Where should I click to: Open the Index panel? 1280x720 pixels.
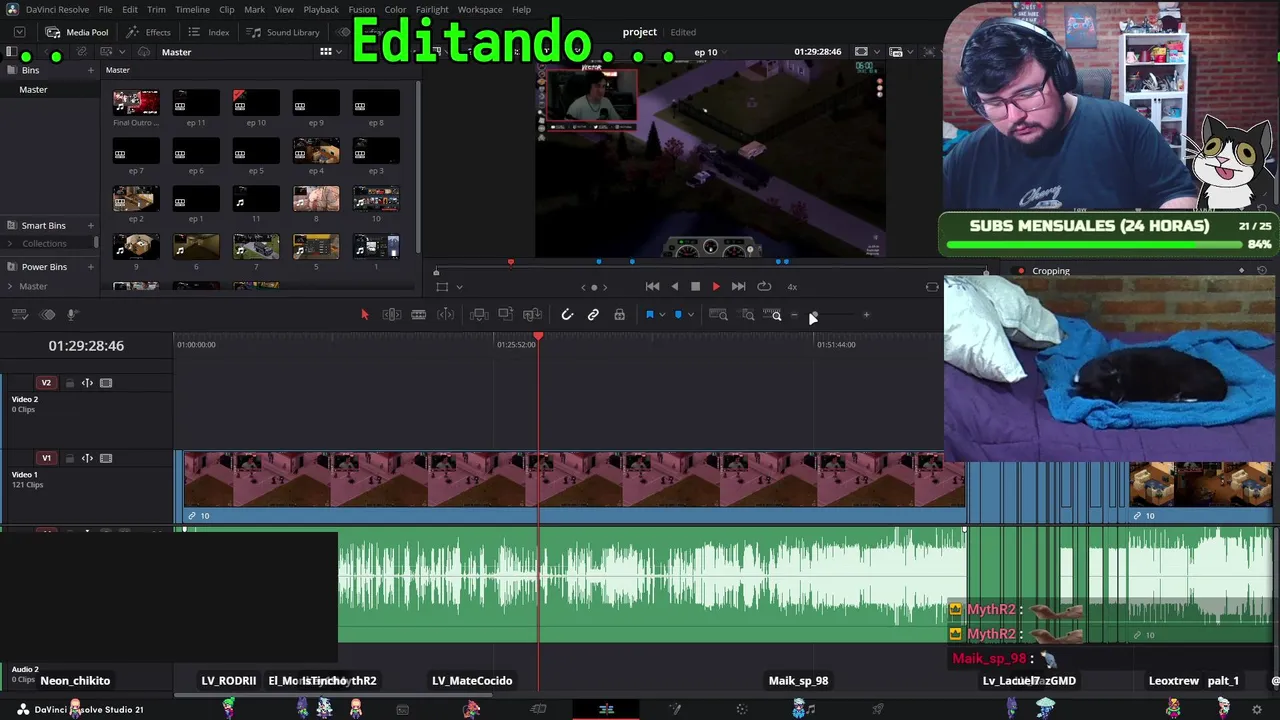(208, 32)
